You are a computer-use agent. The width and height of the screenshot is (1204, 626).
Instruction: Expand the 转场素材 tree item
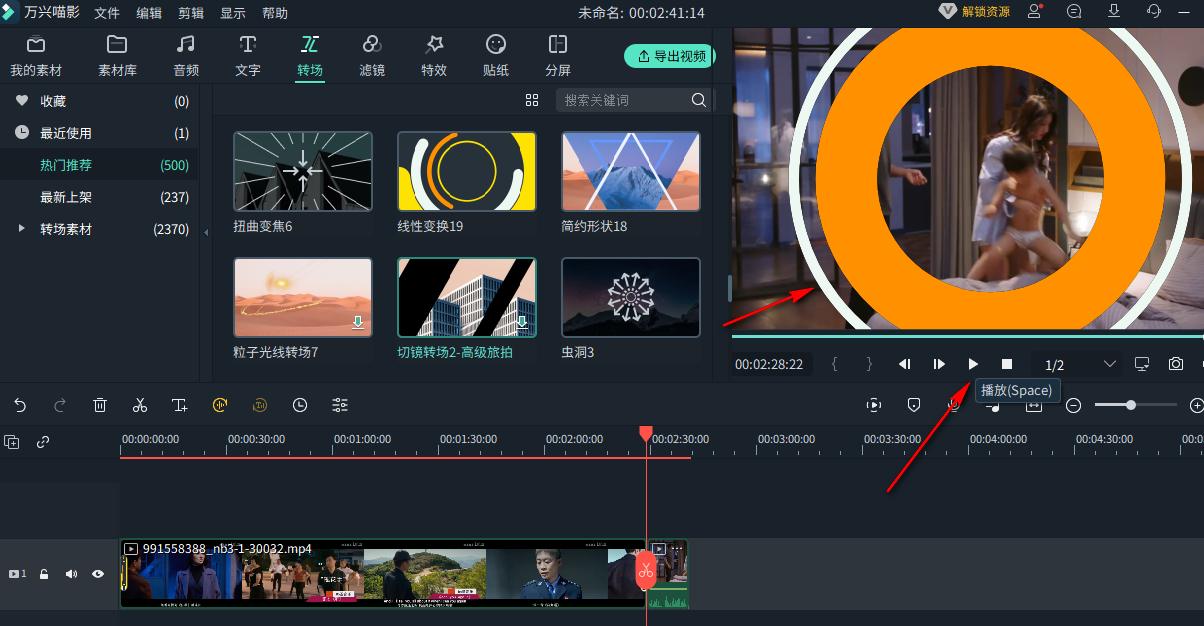[x=22, y=229]
